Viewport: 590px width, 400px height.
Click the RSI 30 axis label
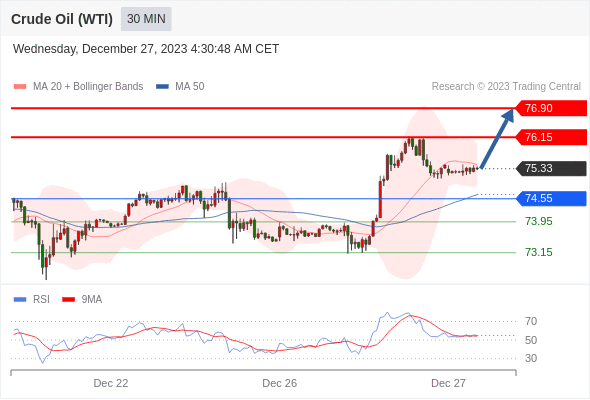[531, 358]
